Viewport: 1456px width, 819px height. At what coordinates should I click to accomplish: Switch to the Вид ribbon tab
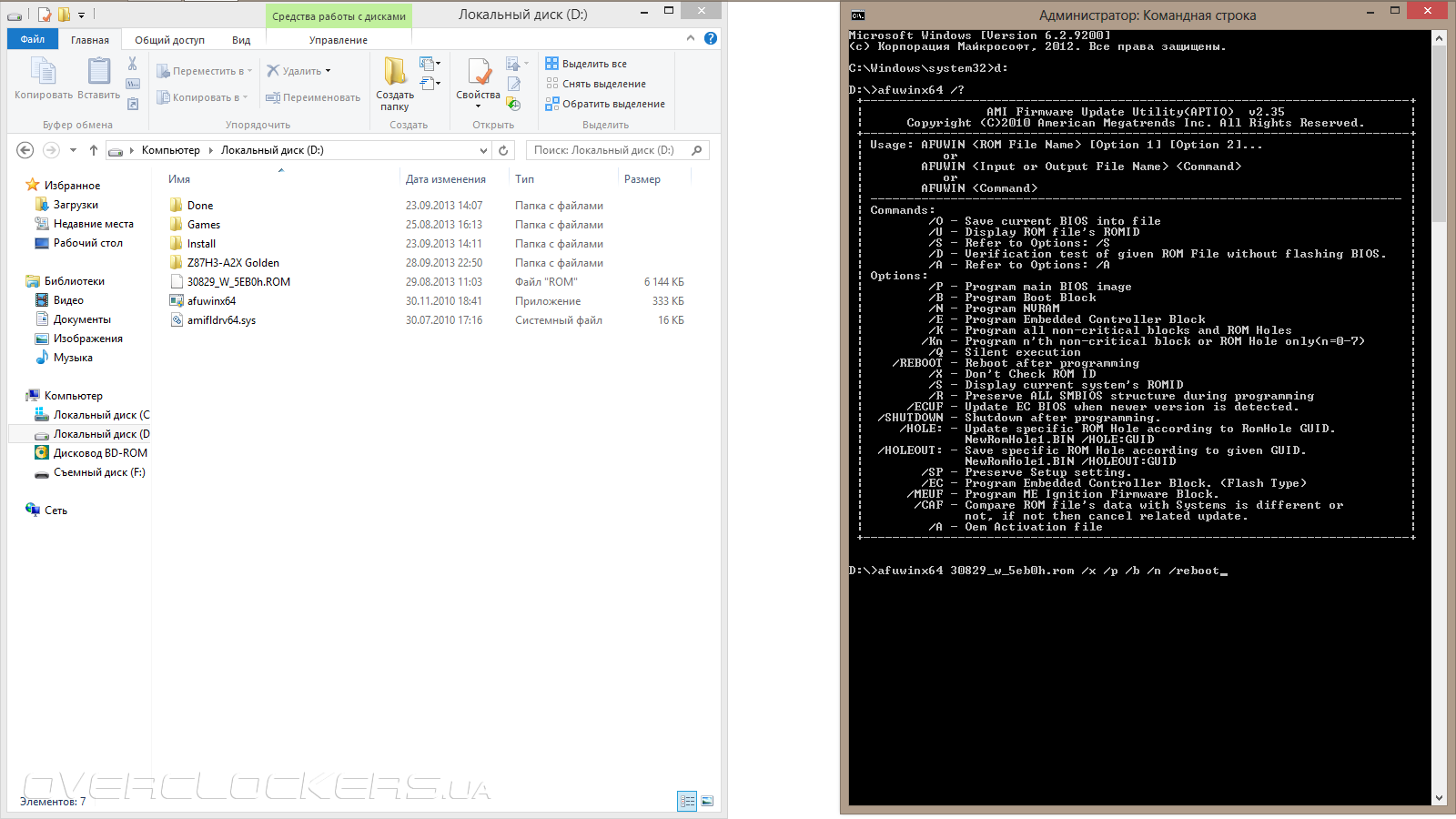coord(241,40)
